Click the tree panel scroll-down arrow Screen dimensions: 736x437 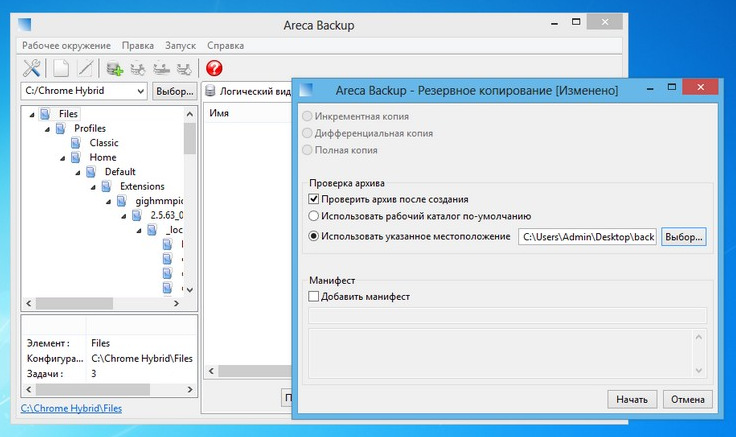pyautogui.click(x=190, y=290)
